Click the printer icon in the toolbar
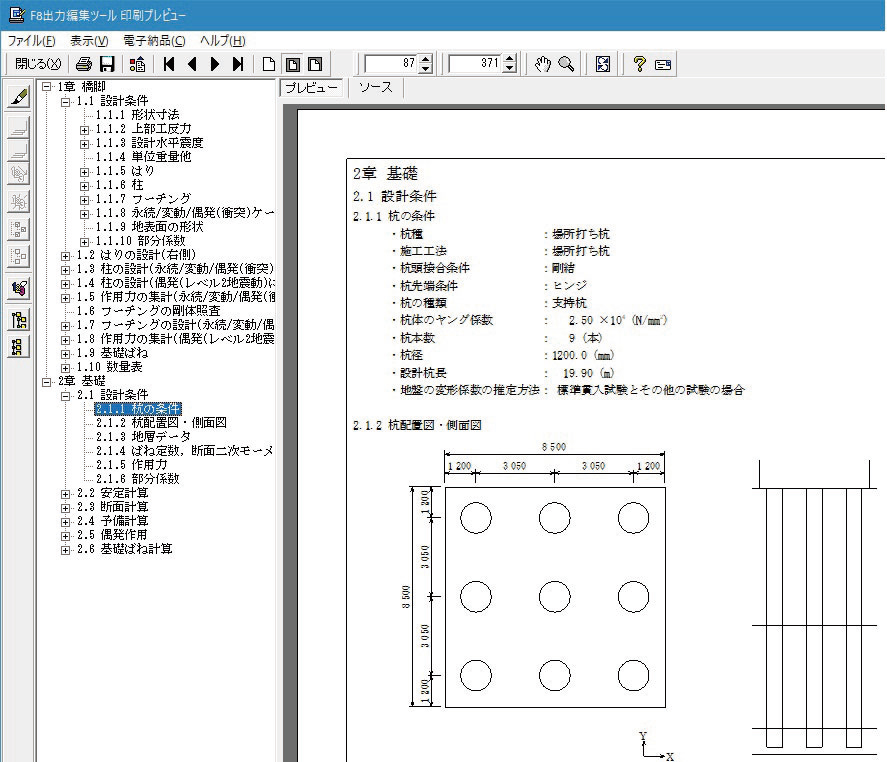The width and height of the screenshot is (887, 762). click(84, 64)
